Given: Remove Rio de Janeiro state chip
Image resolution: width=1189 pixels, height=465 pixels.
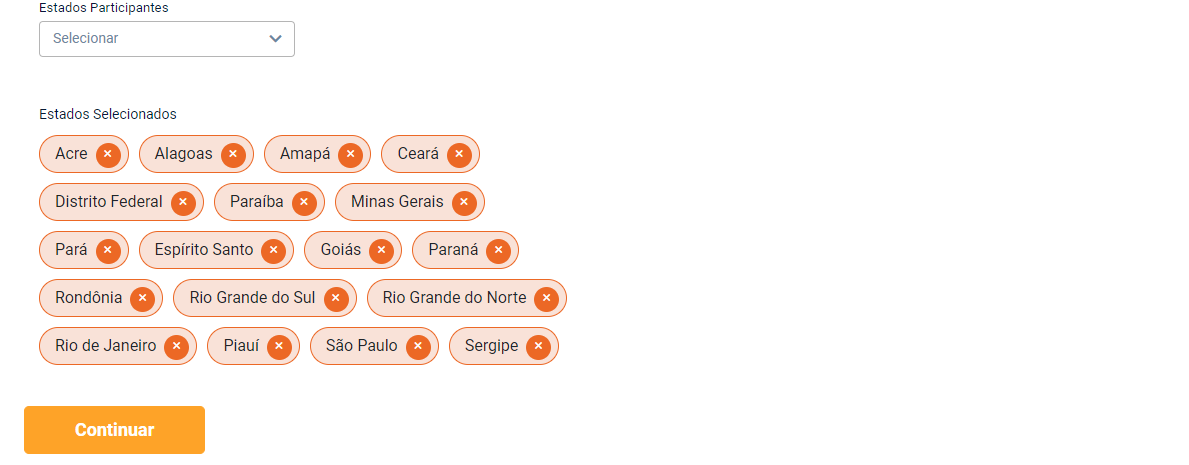Looking at the screenshot, I should pos(176,346).
